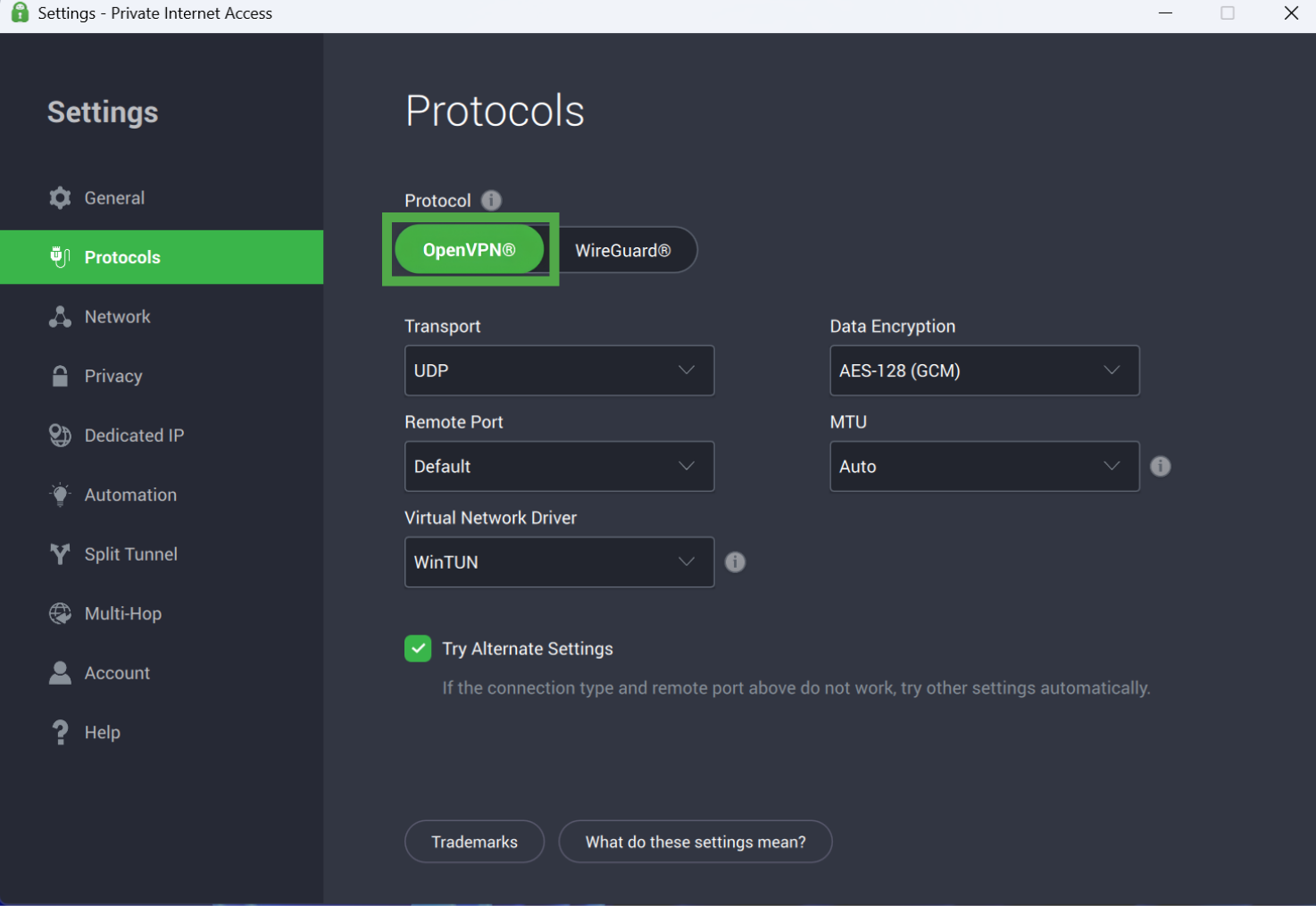Minimize the Settings window
Screen dimensions: 1316x906
click(1165, 13)
